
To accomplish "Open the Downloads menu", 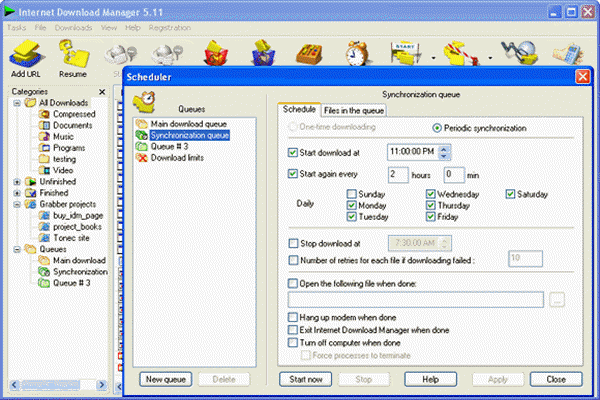I will click(x=73, y=27).
